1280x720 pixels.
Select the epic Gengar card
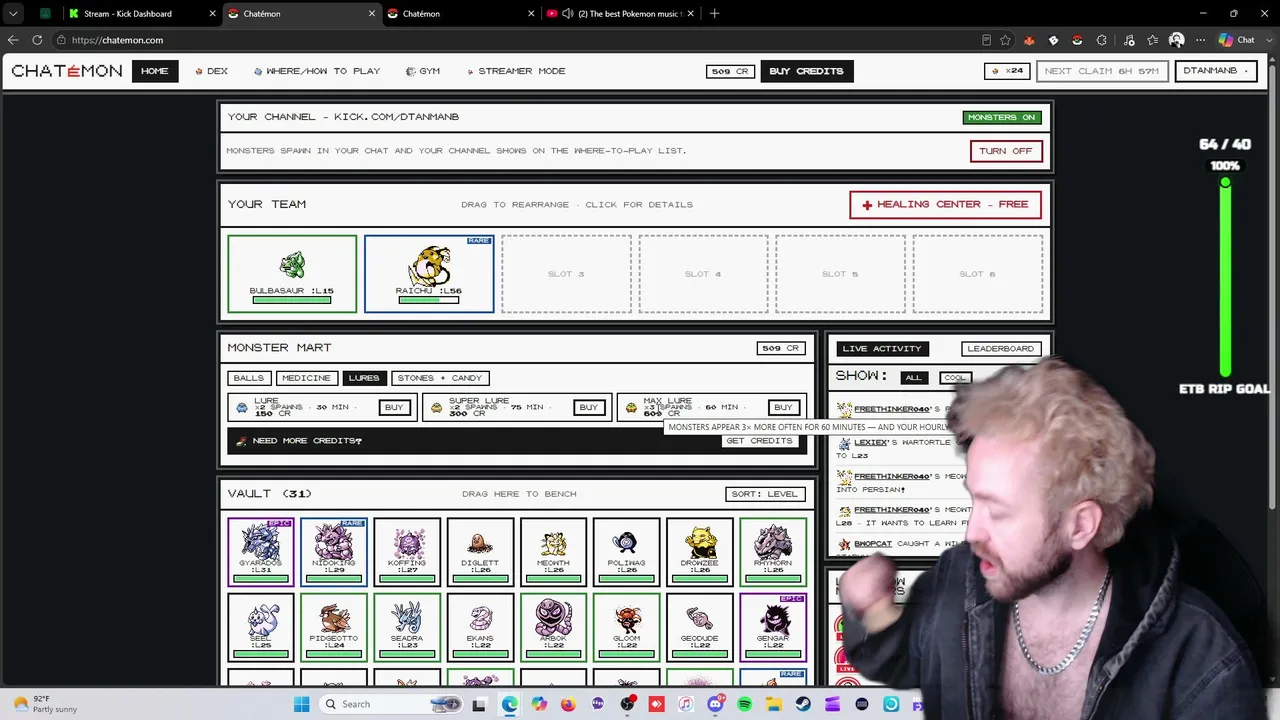[773, 627]
